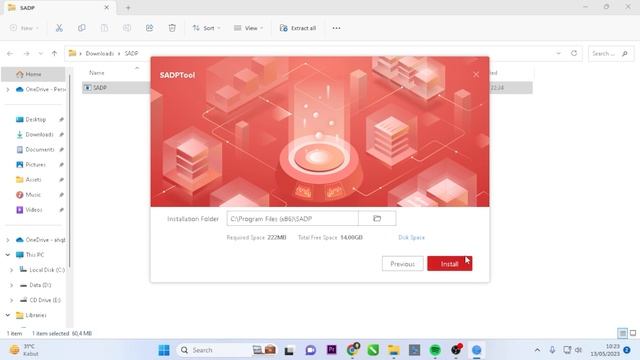Expand OneDrive - Personal in sidebar

[8, 89]
